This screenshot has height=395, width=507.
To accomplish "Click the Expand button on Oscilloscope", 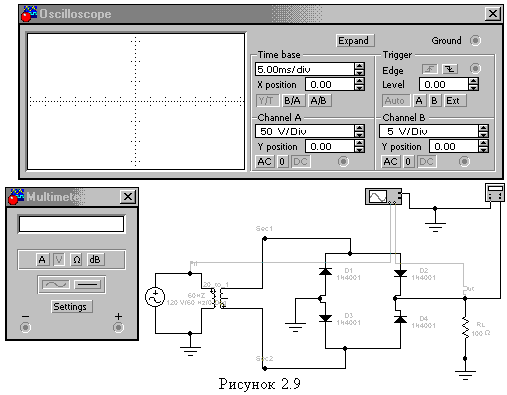I will [355, 41].
